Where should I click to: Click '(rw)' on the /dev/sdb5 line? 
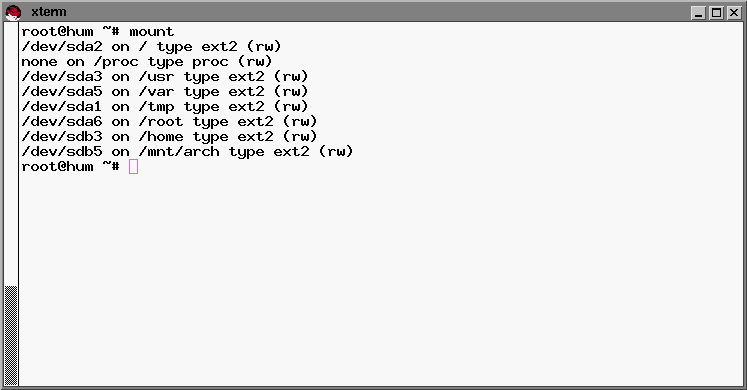(x=336, y=152)
